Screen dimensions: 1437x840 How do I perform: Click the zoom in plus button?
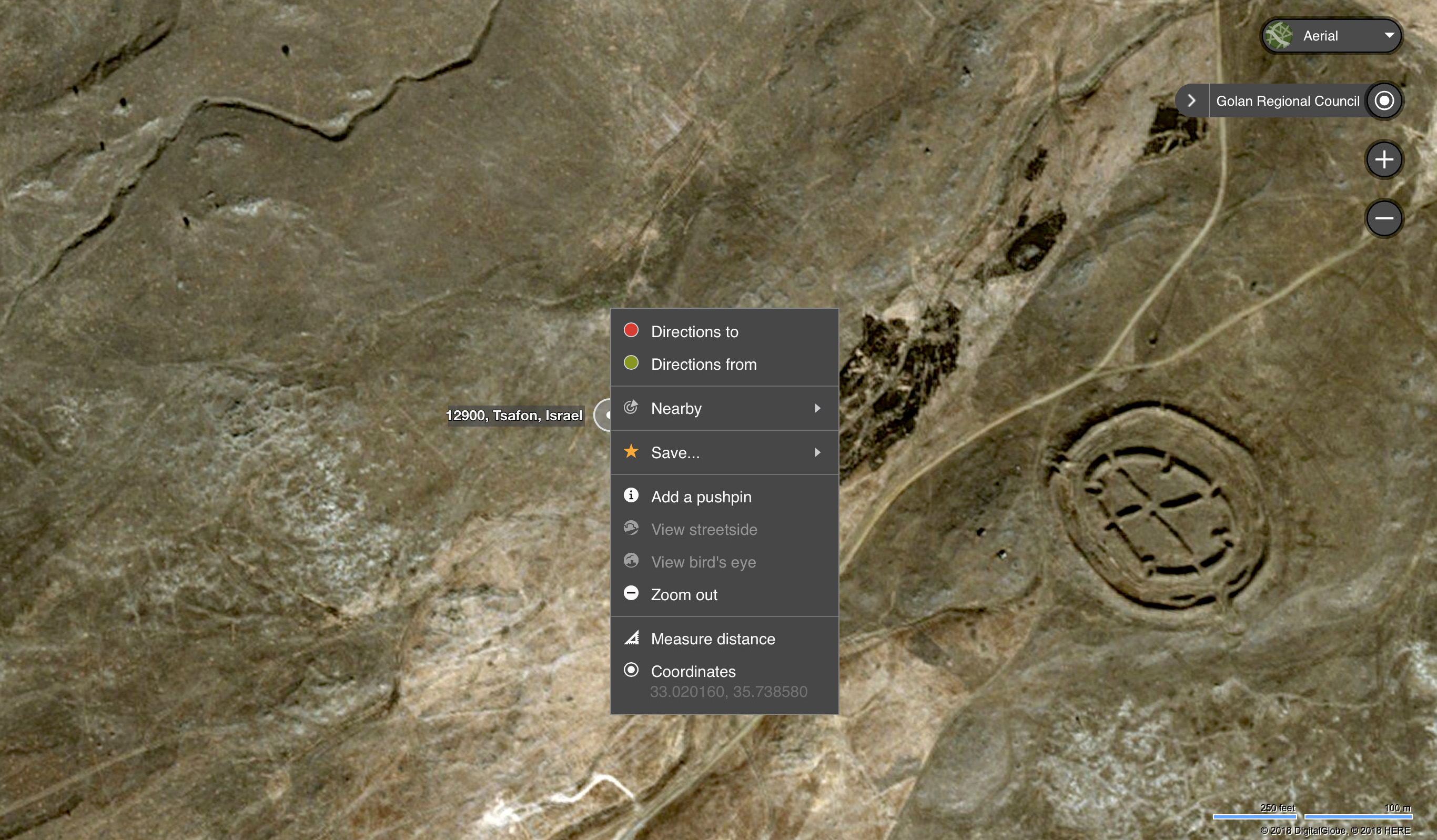1383,160
